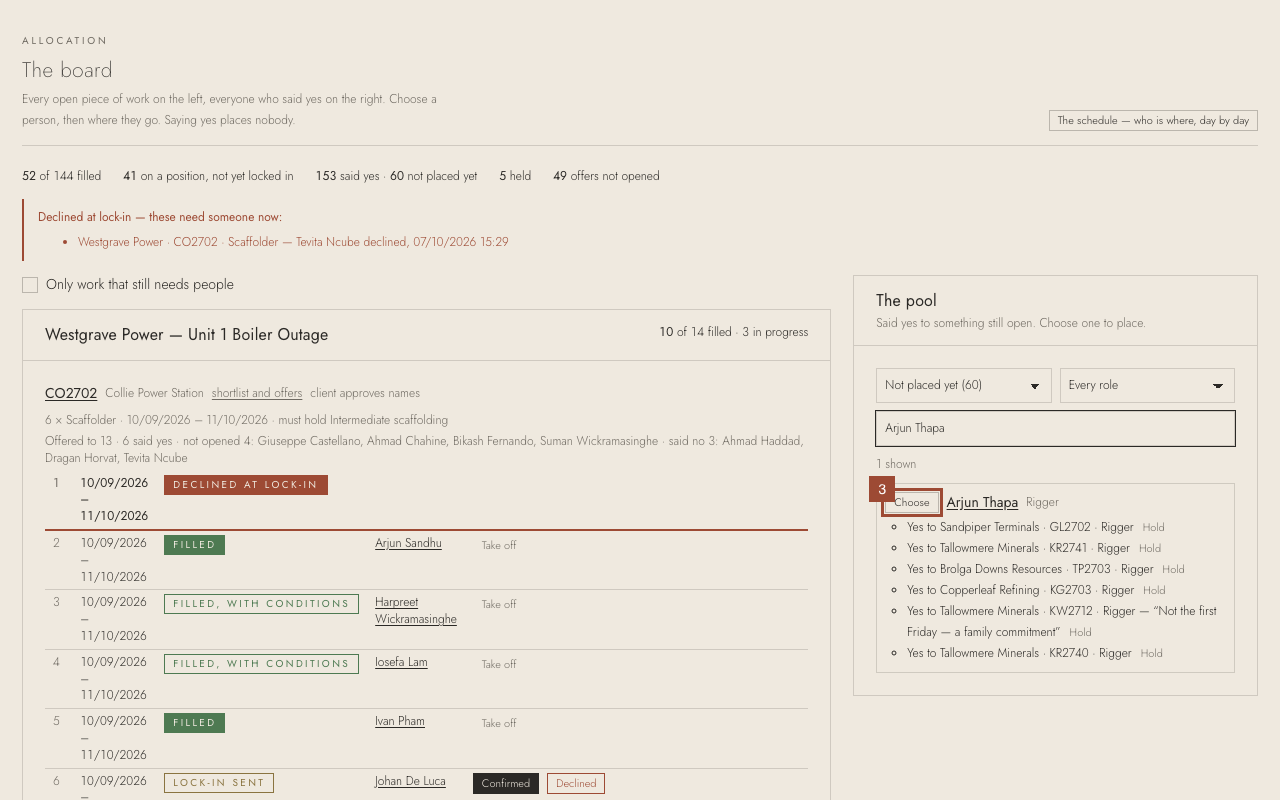Click the FILLED badge in Arjun Sandhu's row
Viewport: 1280px width, 800px height.
pos(194,545)
